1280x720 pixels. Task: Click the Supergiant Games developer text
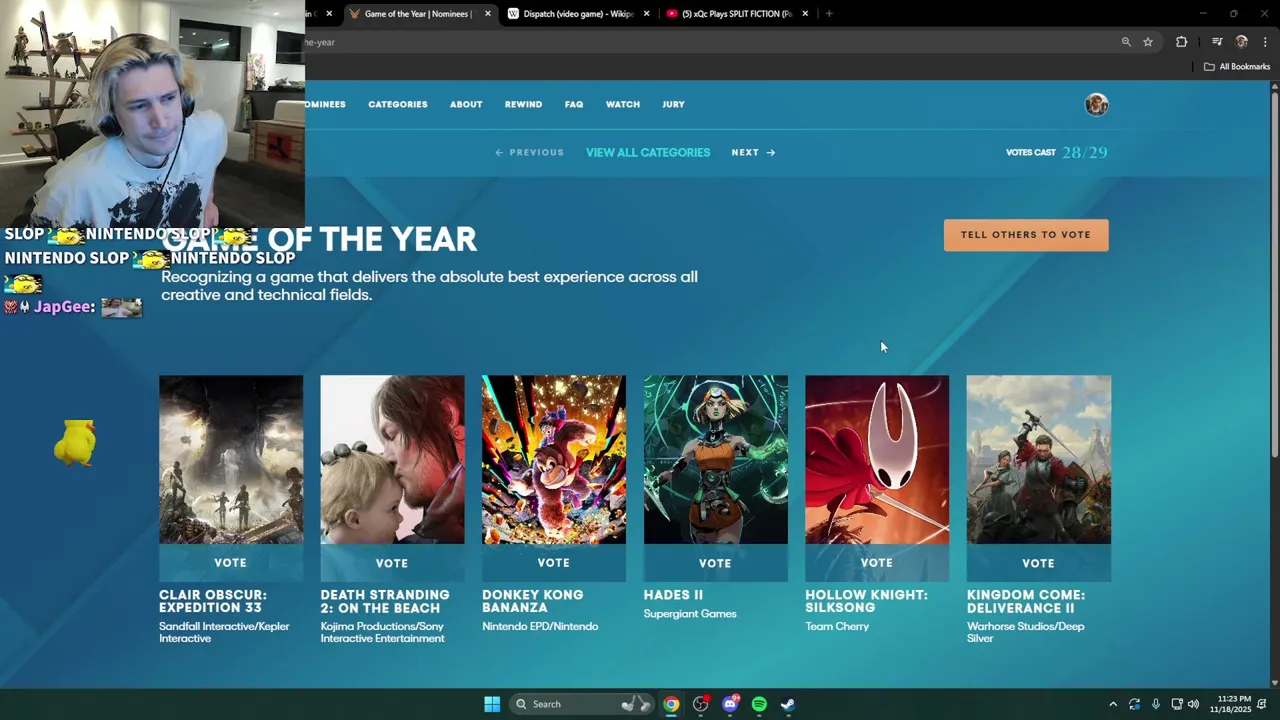[x=690, y=614]
